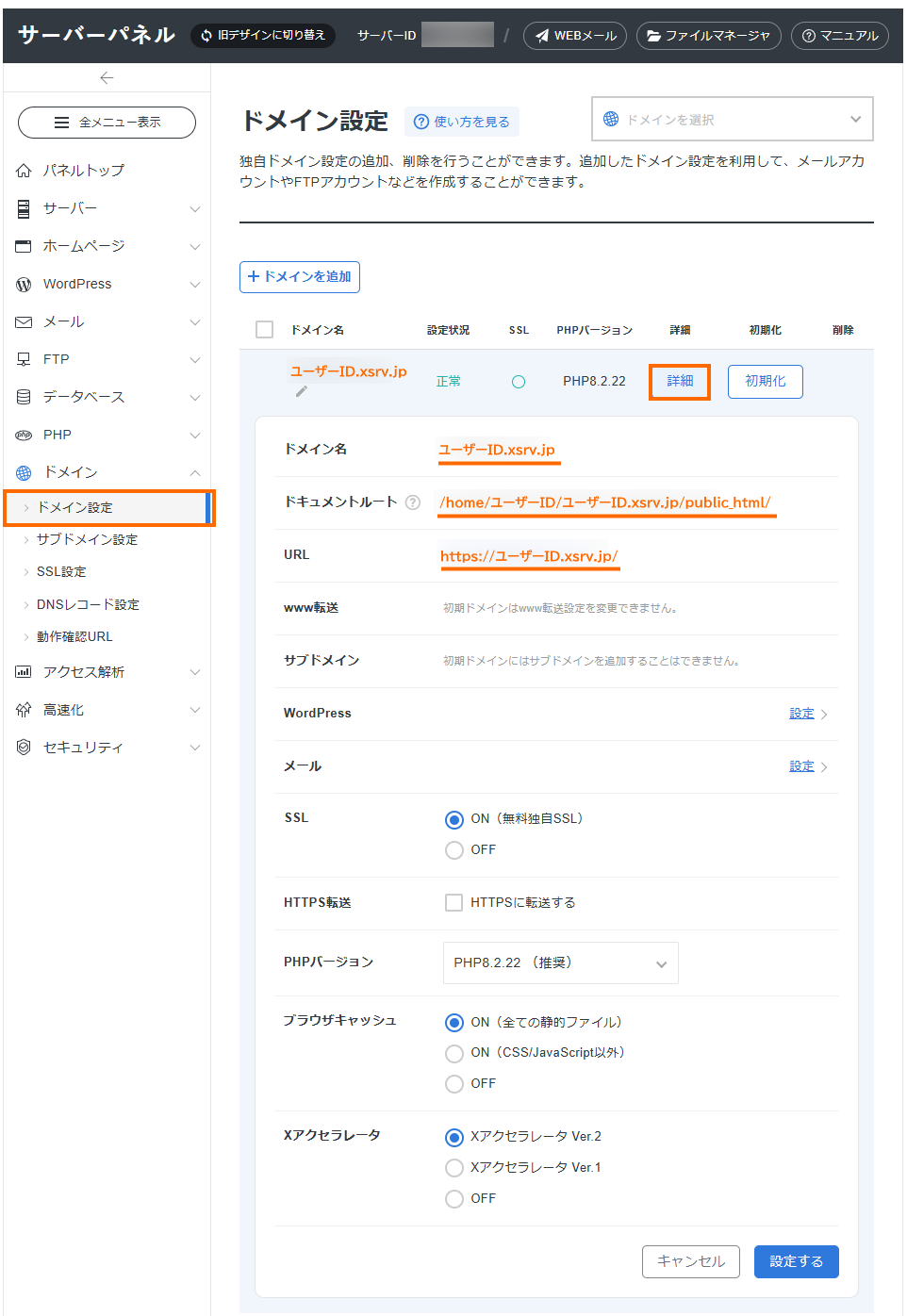Click the pencil edit icon under domain name
The width and height of the screenshot is (907, 1316).
pyautogui.click(x=302, y=391)
